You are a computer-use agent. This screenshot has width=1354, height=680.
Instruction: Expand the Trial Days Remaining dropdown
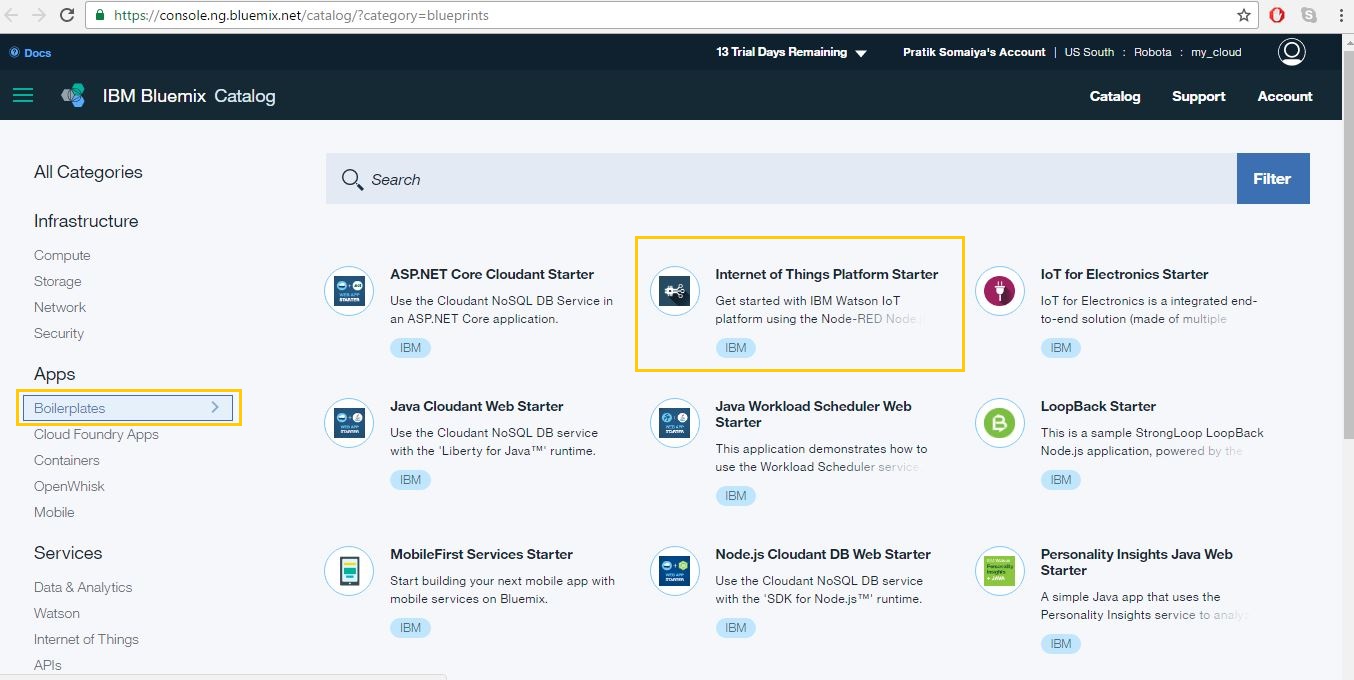click(x=861, y=53)
